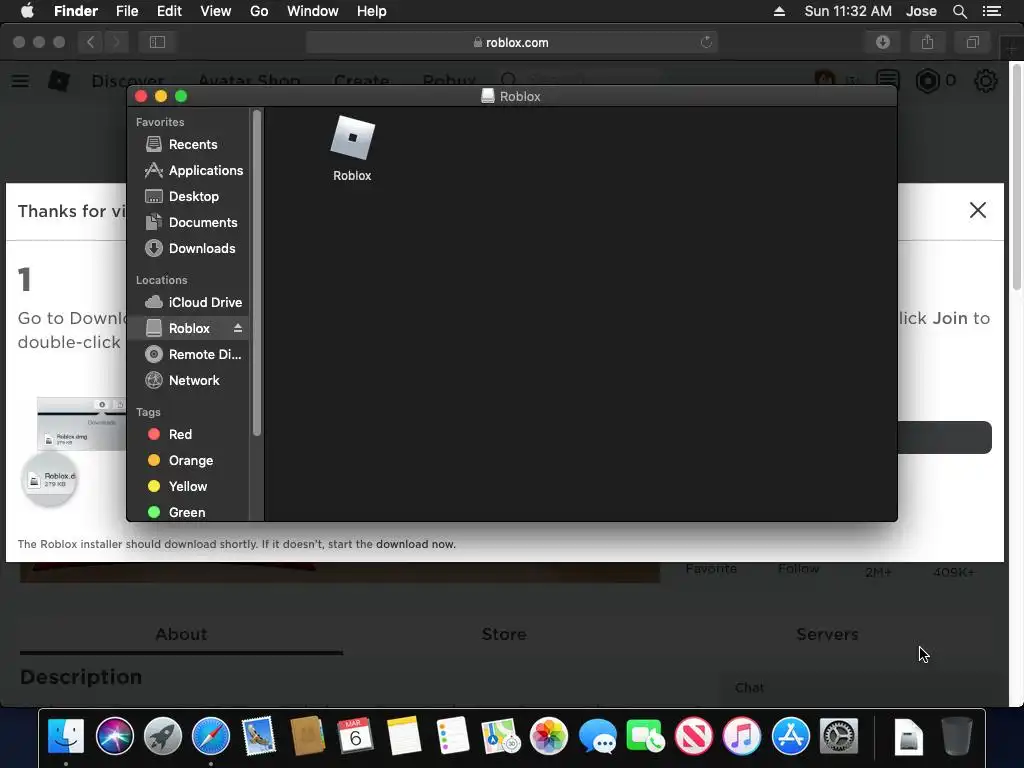
Task: Click the Finder sidebar scrollbar
Action: point(257,273)
